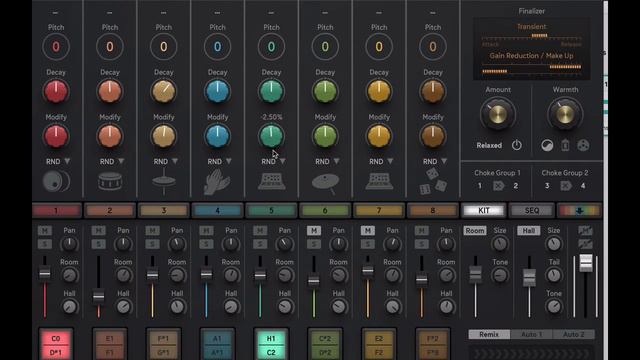This screenshot has height=360, width=640.
Task: Click the Choke Group 2 link arrow icon
Action: (566, 186)
